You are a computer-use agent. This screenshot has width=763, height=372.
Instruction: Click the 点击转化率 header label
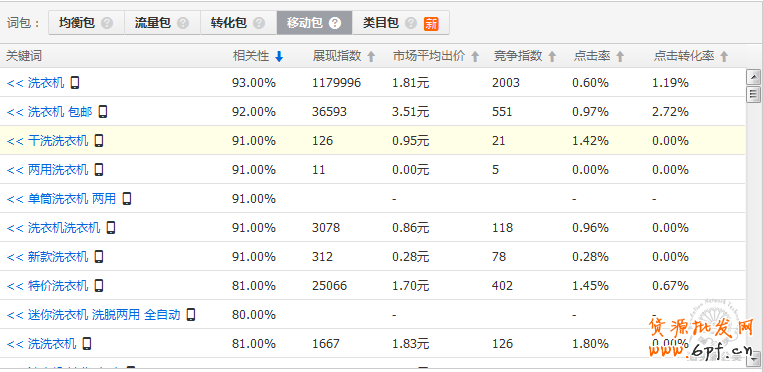tap(684, 56)
